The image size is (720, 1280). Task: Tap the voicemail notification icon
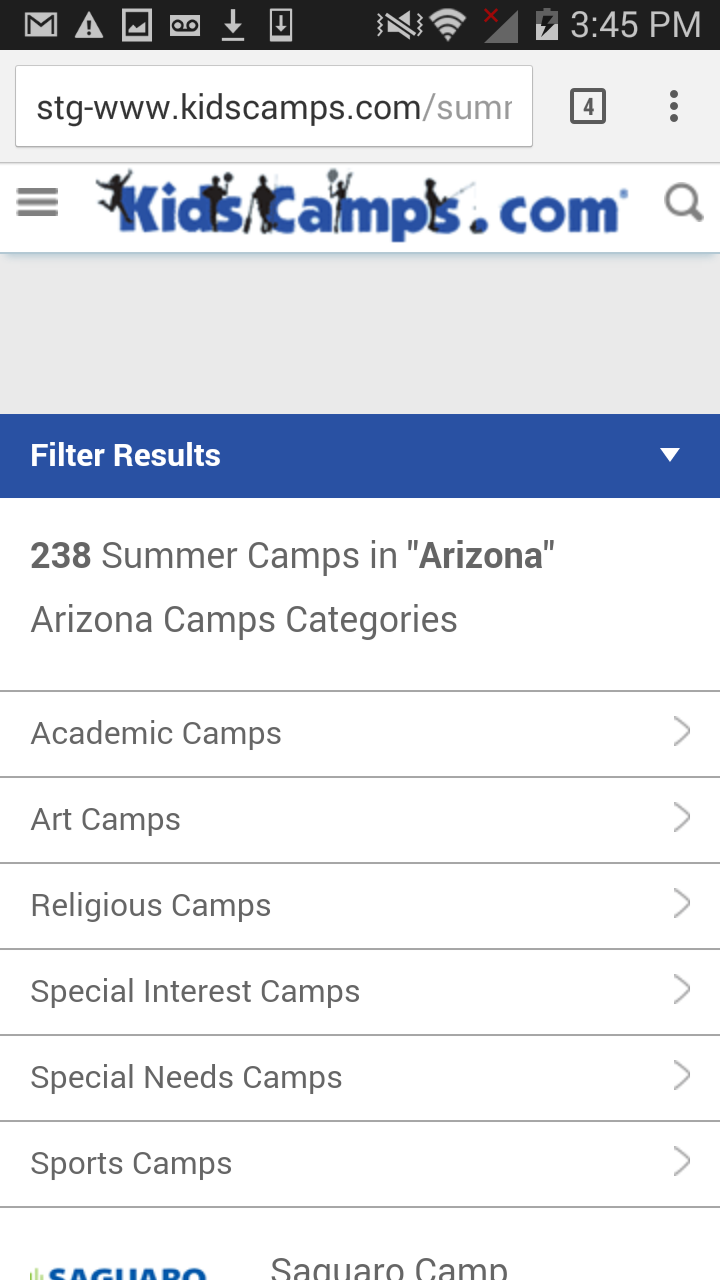point(185,25)
